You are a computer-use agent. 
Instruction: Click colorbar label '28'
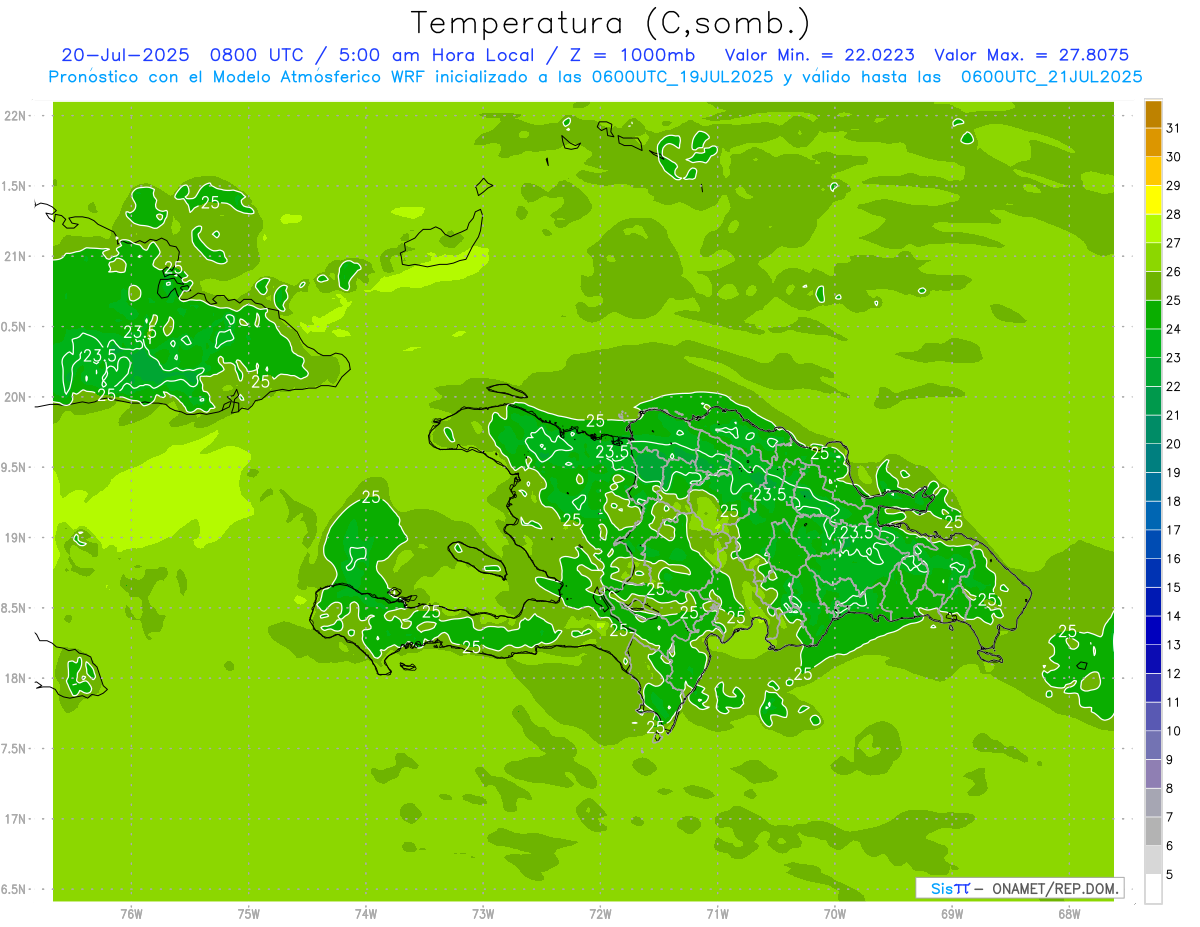coord(1174,214)
